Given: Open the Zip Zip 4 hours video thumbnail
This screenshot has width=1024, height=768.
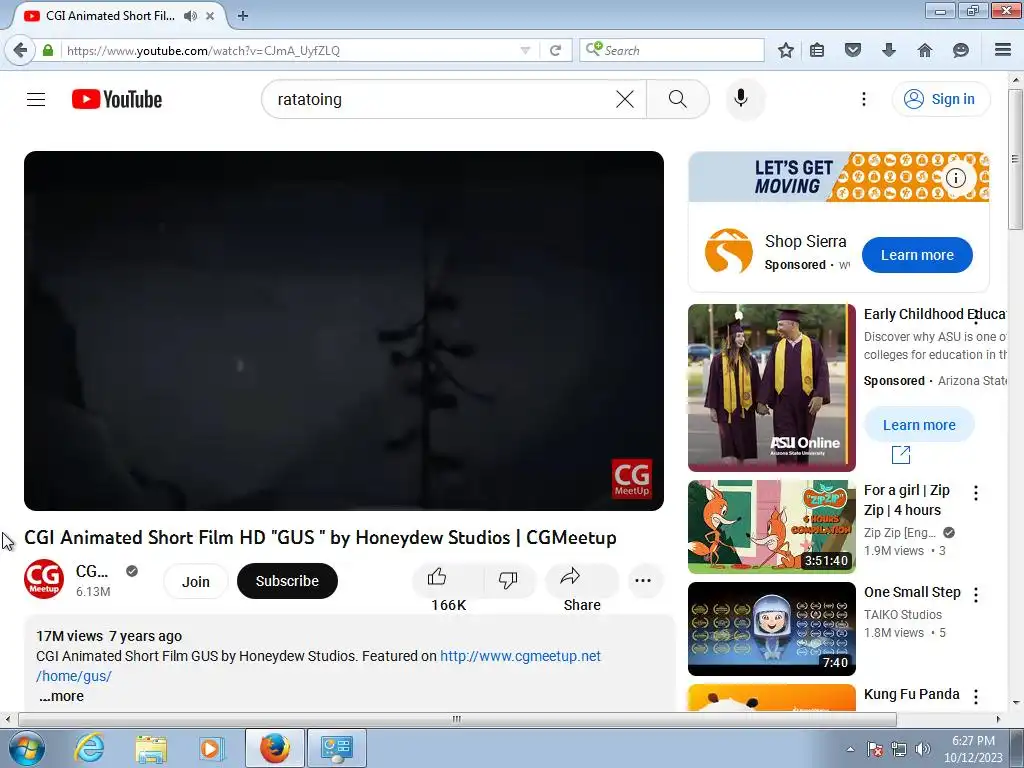Looking at the screenshot, I should [x=771, y=527].
